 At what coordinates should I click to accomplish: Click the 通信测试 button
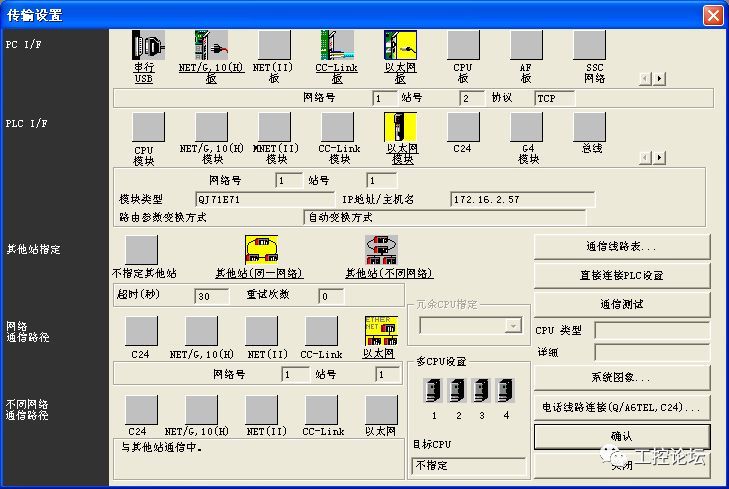[x=621, y=304]
